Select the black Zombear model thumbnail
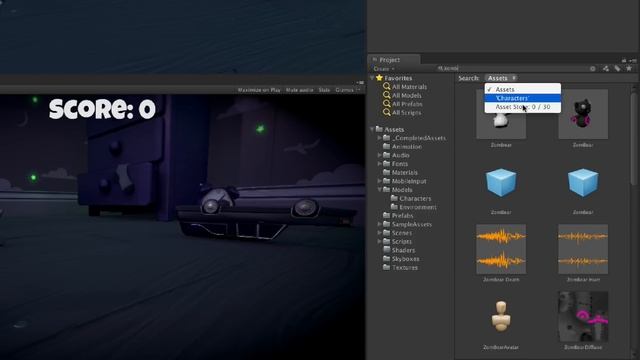 pyautogui.click(x=583, y=114)
